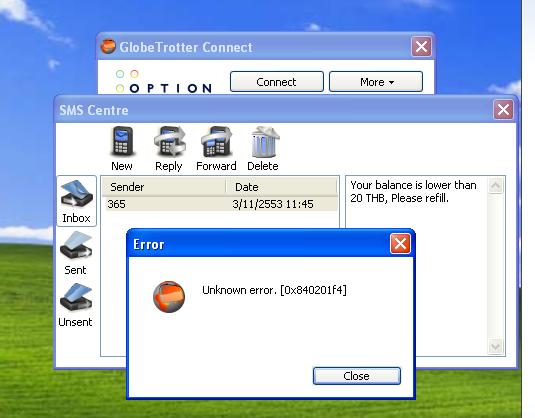Image resolution: width=535 pixels, height=418 pixels.
Task: Open the Sent folder
Action: point(75,253)
